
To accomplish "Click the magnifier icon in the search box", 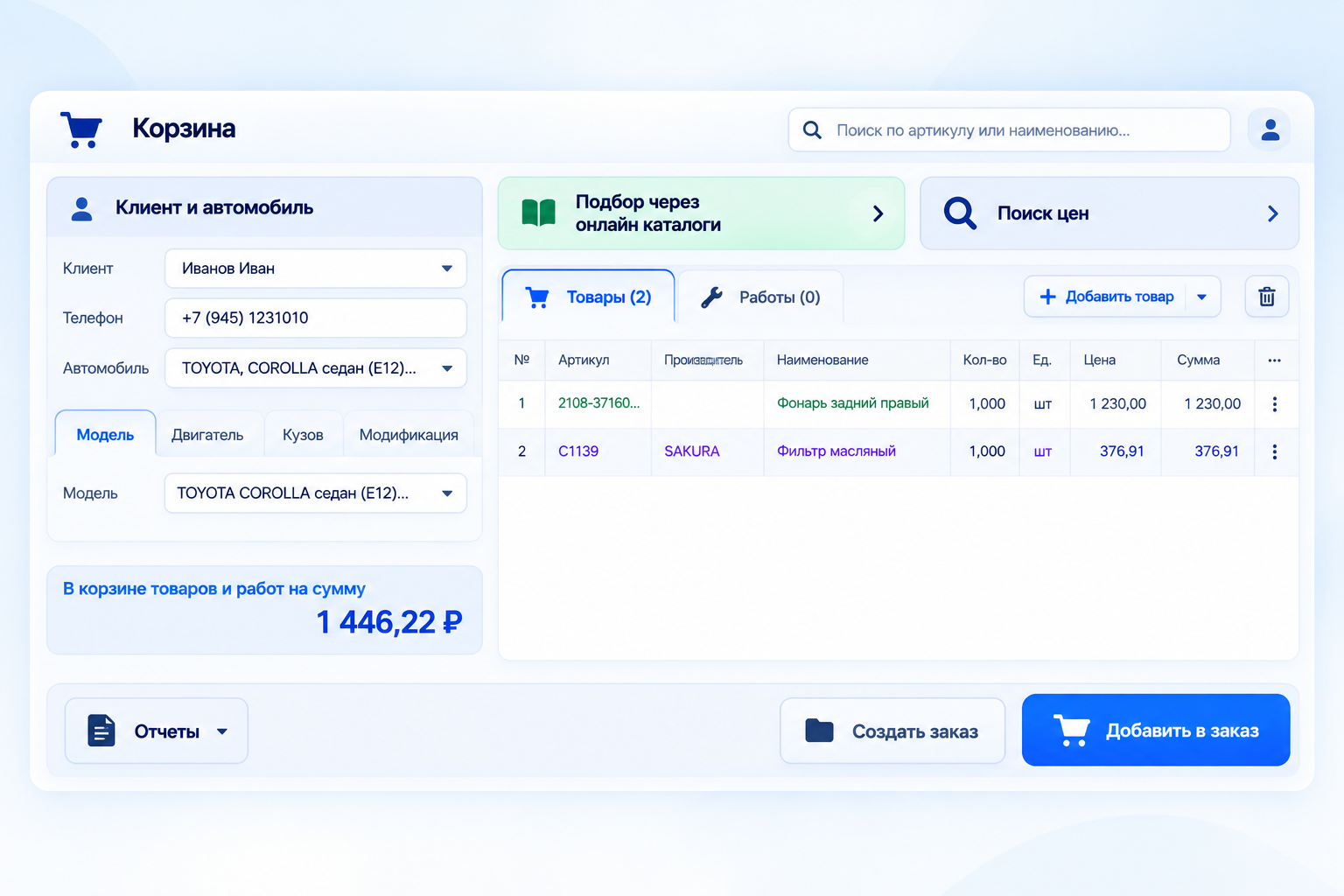I will (x=812, y=130).
